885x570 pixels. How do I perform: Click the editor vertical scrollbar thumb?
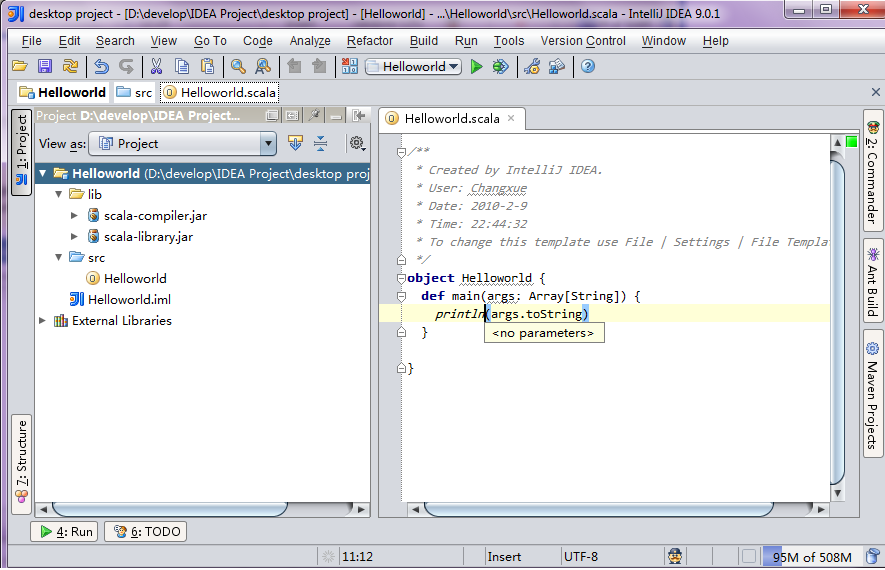tap(838, 322)
